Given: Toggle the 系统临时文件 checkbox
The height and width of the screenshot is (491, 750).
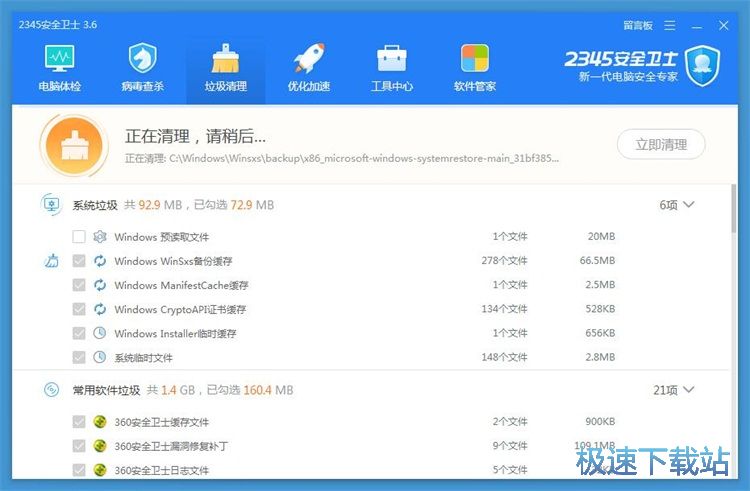Looking at the screenshot, I should [79, 357].
